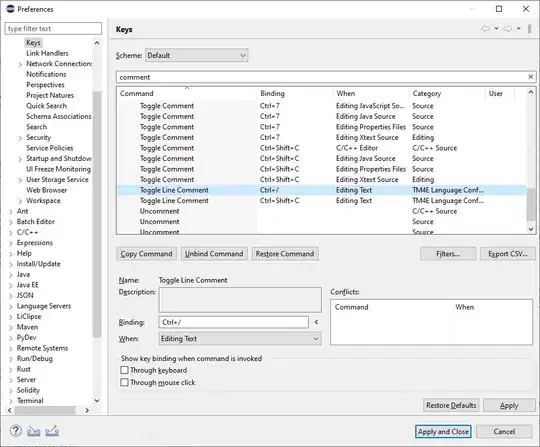Sort by the Binding column header
540x447 pixels.
272,93
